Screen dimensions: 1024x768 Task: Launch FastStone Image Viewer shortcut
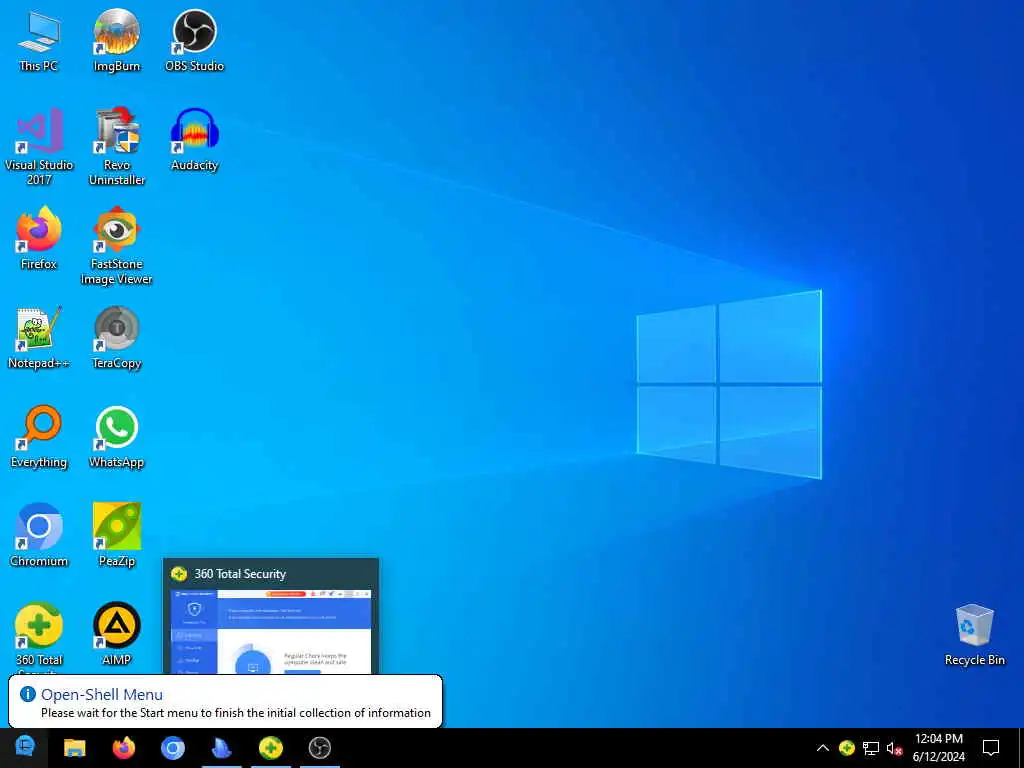pos(116,246)
